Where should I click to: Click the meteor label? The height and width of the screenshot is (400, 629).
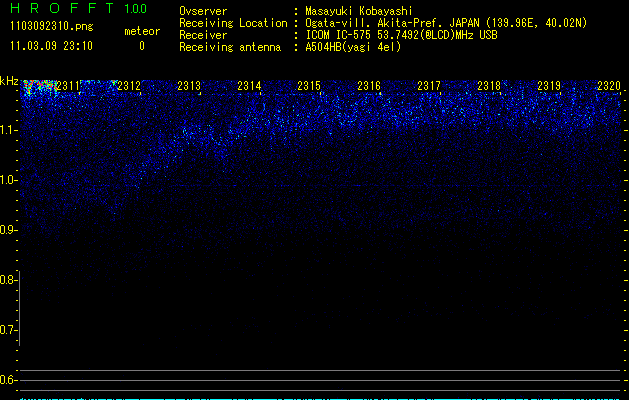pyautogui.click(x=142, y=31)
